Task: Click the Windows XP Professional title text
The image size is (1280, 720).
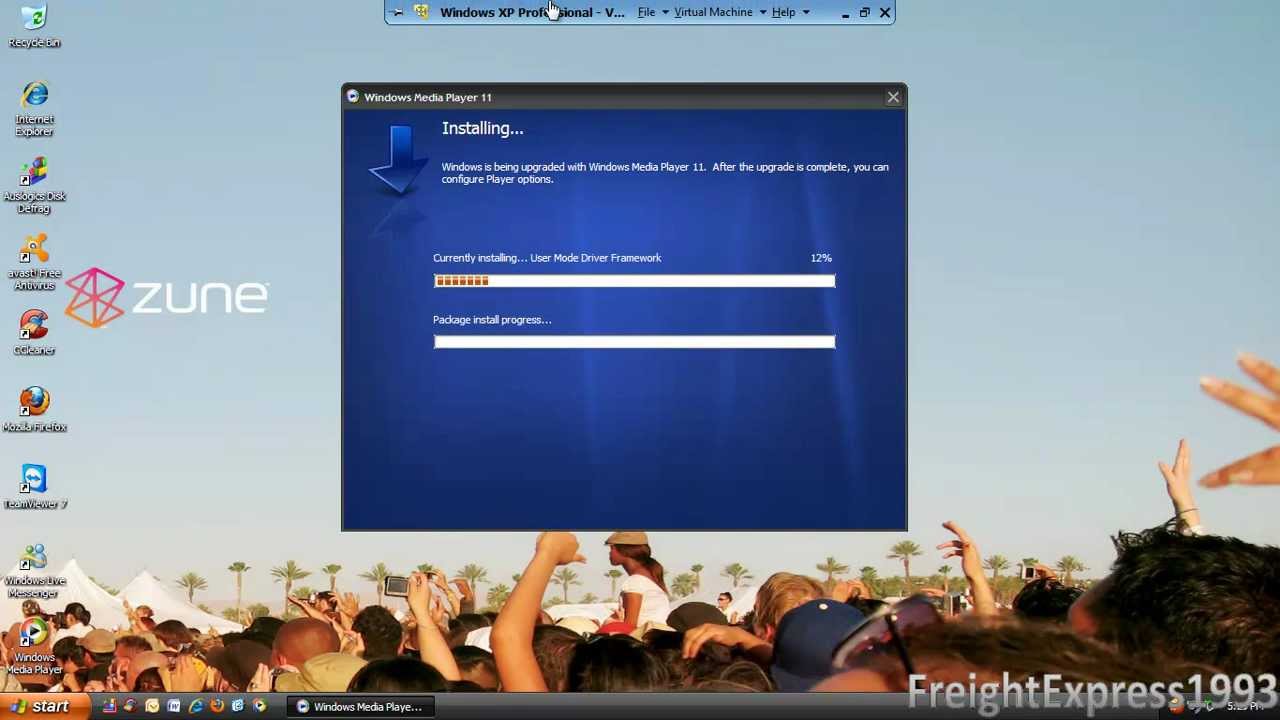Action: click(x=532, y=12)
